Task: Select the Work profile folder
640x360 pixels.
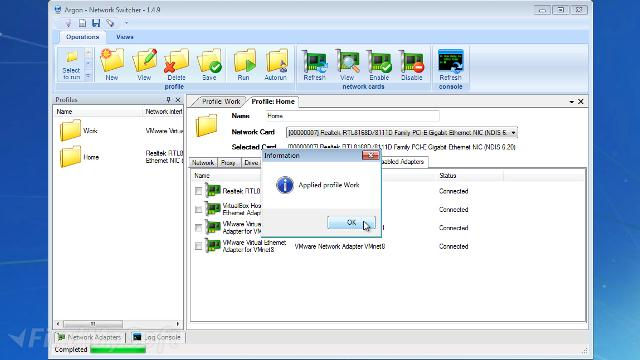Action: coord(70,131)
